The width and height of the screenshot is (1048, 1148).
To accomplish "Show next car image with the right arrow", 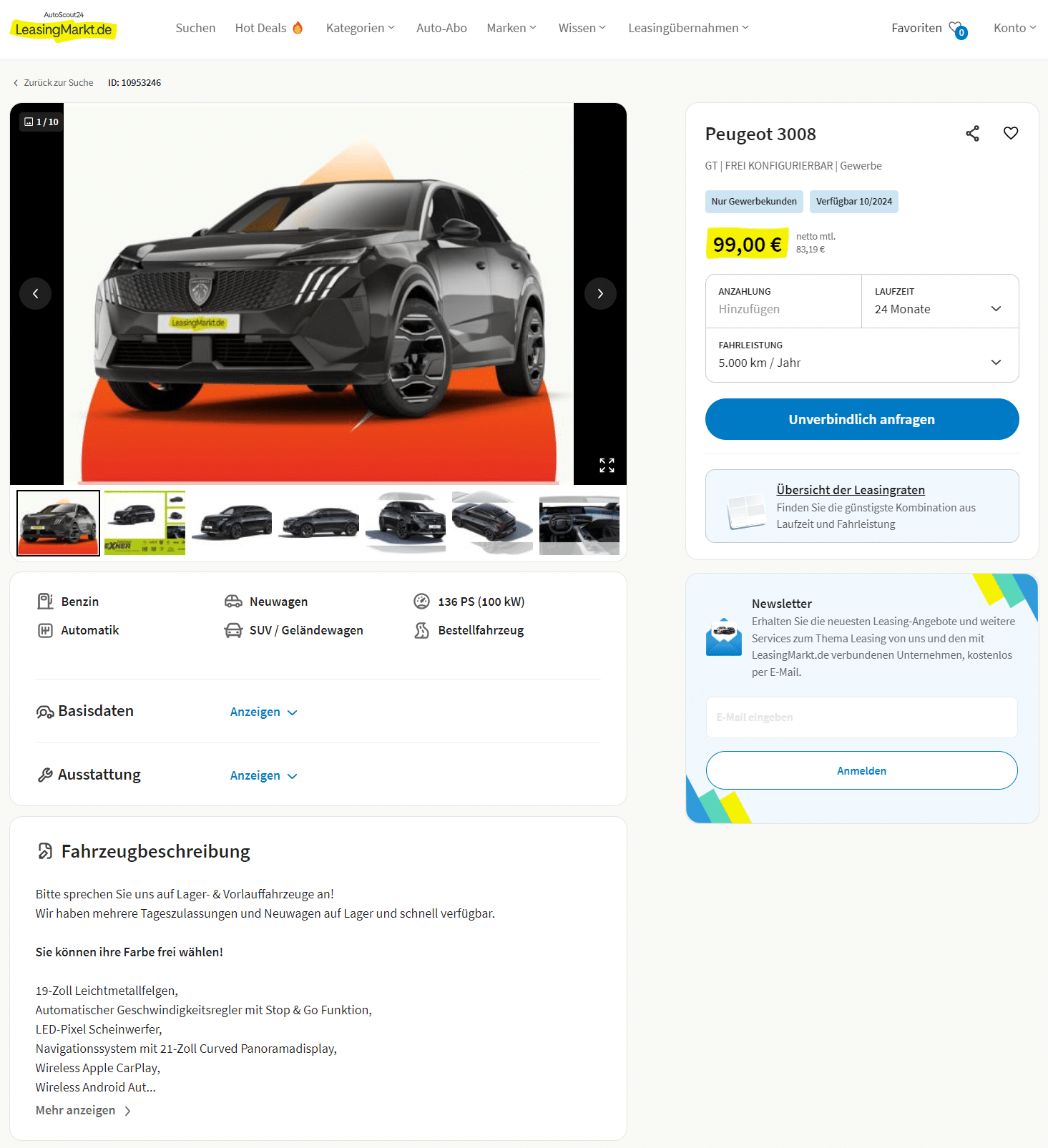I will [x=600, y=294].
